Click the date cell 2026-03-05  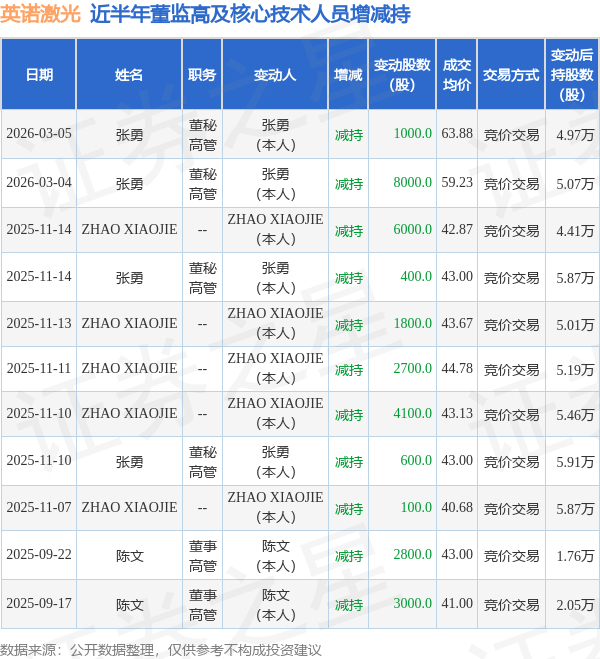(x=39, y=134)
